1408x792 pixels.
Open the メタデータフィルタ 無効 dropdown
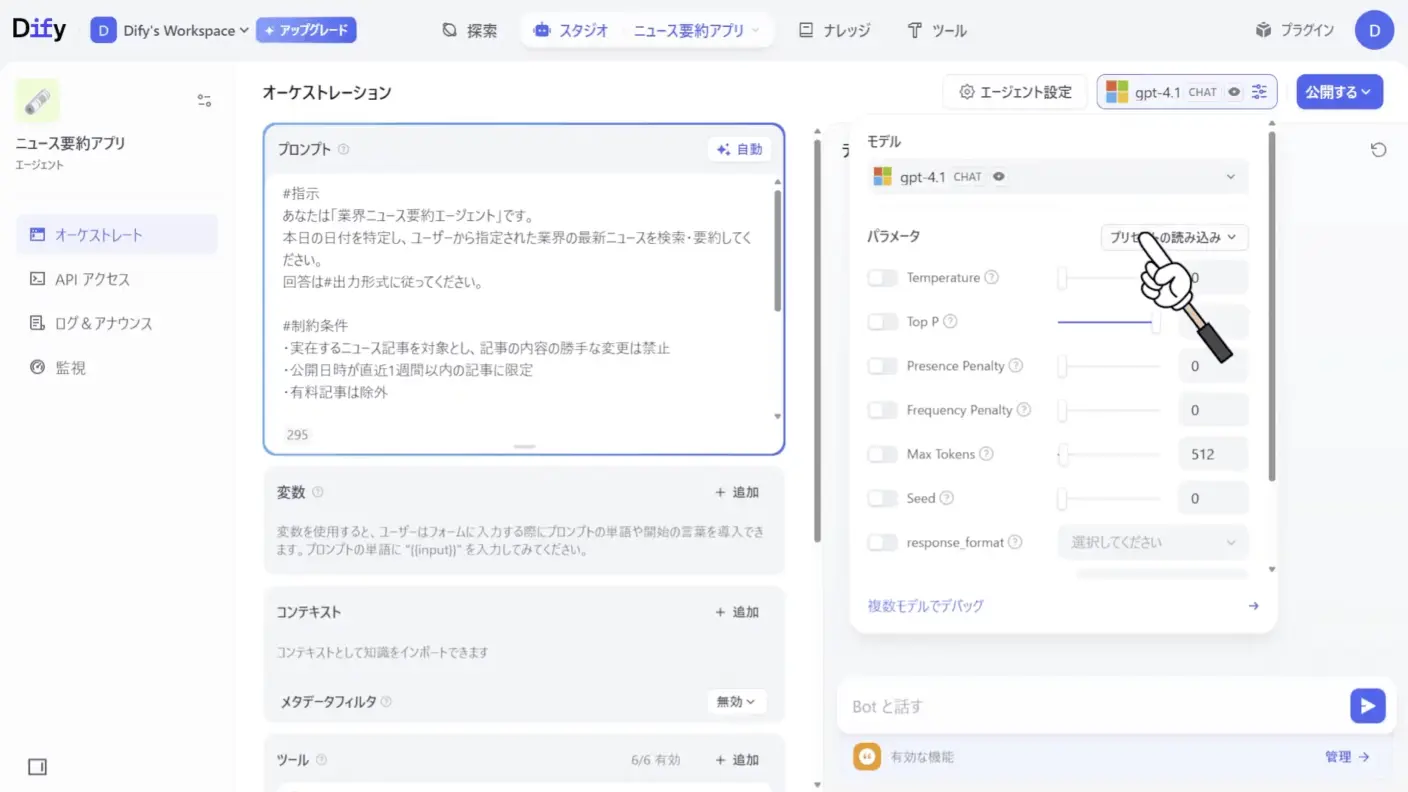[x=736, y=701]
